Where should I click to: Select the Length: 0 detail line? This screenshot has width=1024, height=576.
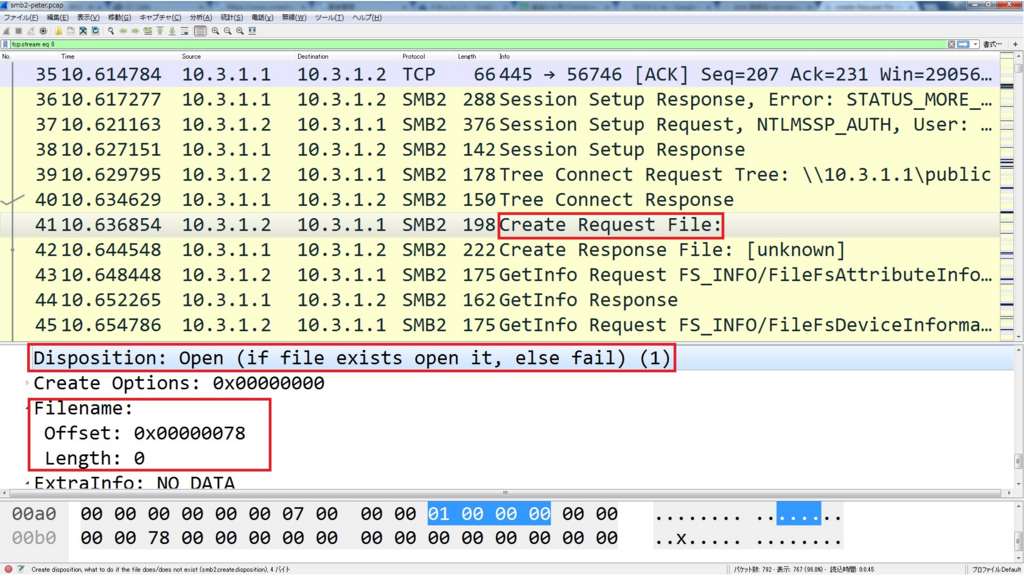click(94, 458)
